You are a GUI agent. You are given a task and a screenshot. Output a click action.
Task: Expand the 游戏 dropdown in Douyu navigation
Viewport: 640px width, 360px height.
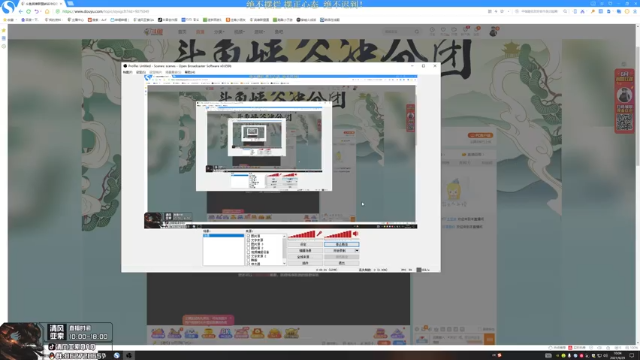pyautogui.click(x=259, y=32)
